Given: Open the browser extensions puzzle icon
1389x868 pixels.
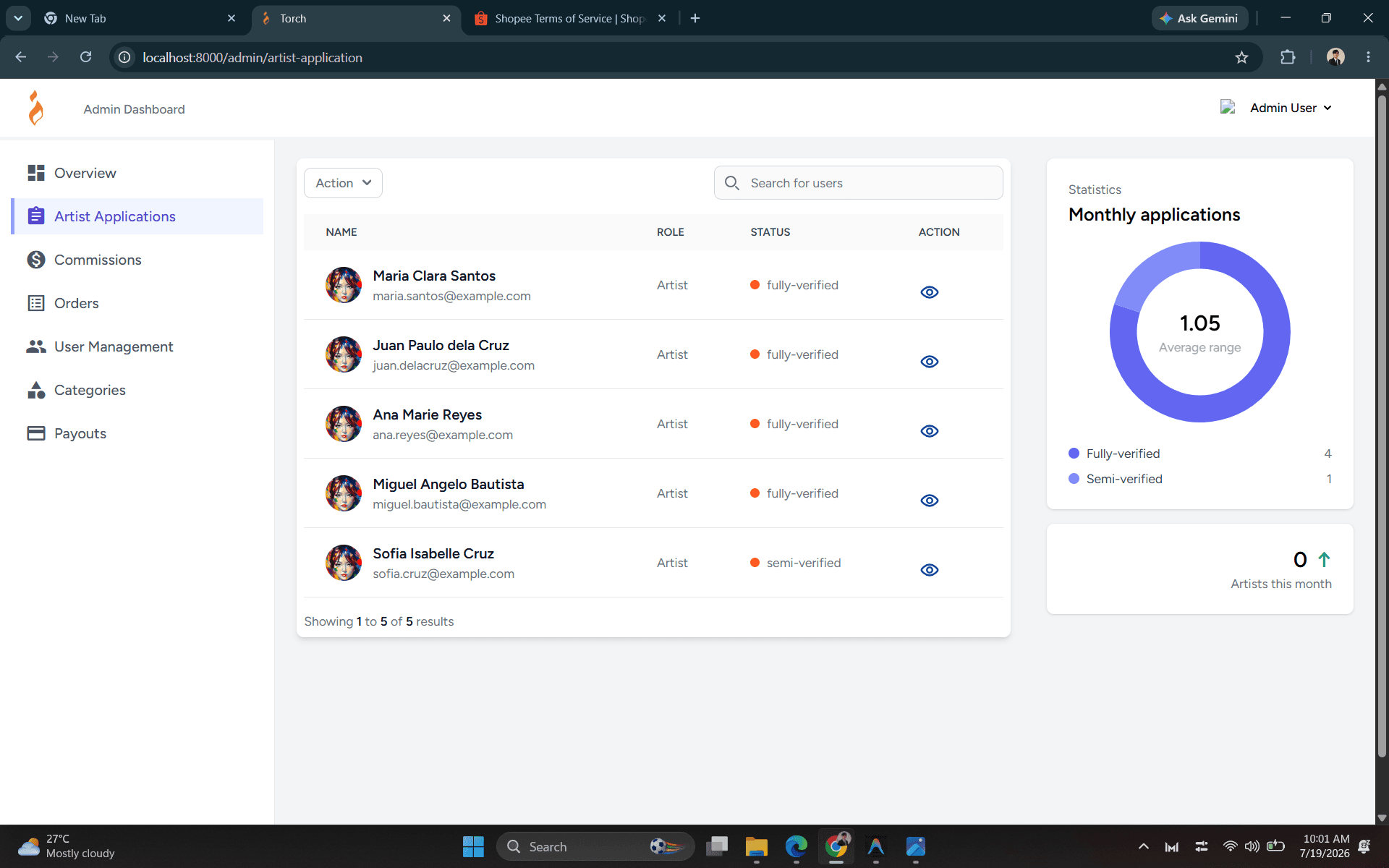Looking at the screenshot, I should click(1288, 57).
